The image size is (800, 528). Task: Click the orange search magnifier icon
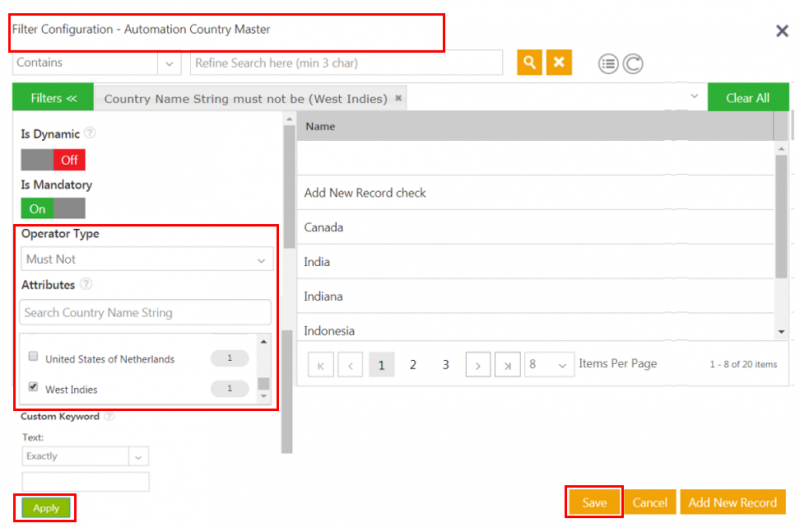(x=529, y=62)
